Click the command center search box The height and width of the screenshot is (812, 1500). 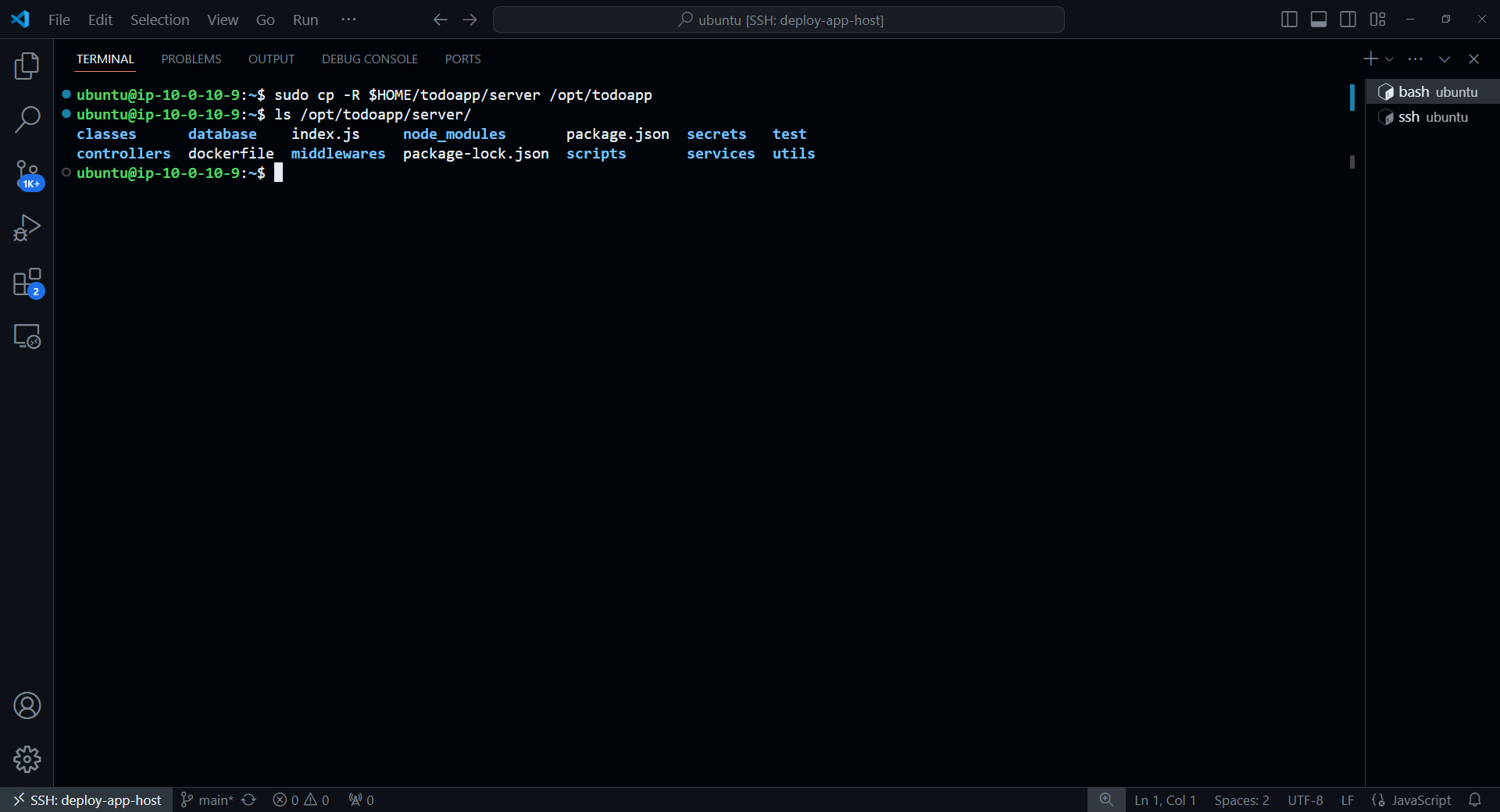coord(778,20)
